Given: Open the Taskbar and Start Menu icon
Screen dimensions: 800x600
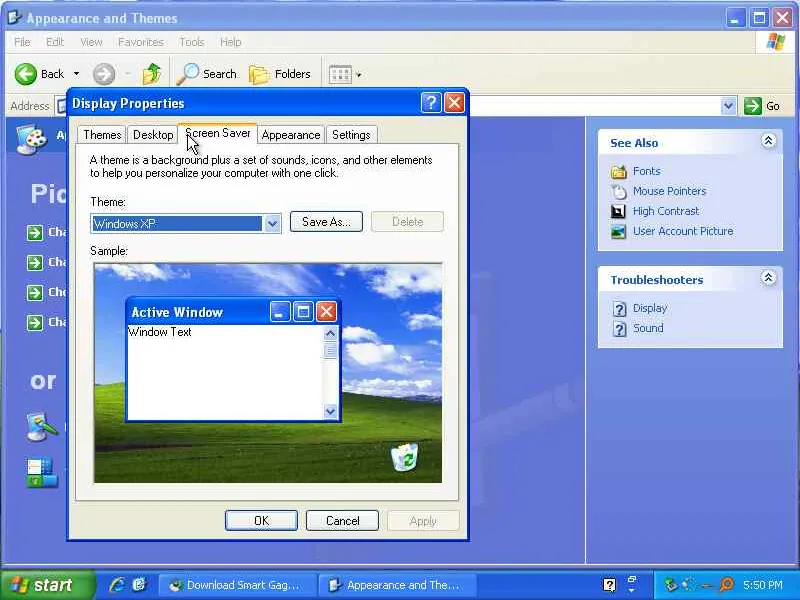Looking at the screenshot, I should click(x=42, y=472).
